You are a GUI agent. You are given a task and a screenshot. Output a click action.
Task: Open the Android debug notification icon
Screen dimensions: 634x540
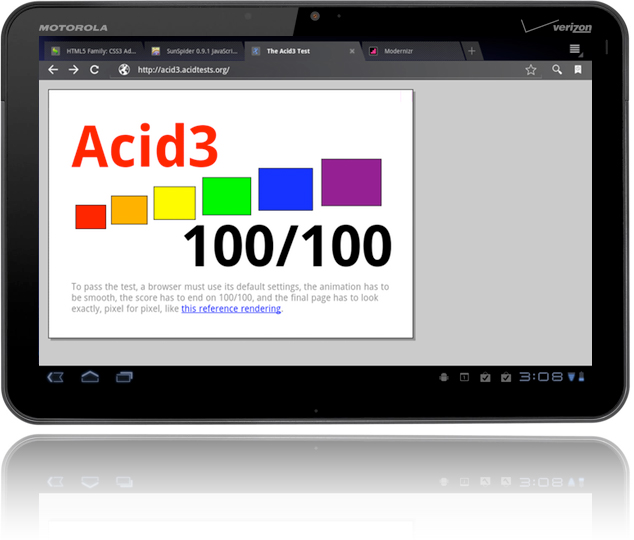(x=446, y=379)
